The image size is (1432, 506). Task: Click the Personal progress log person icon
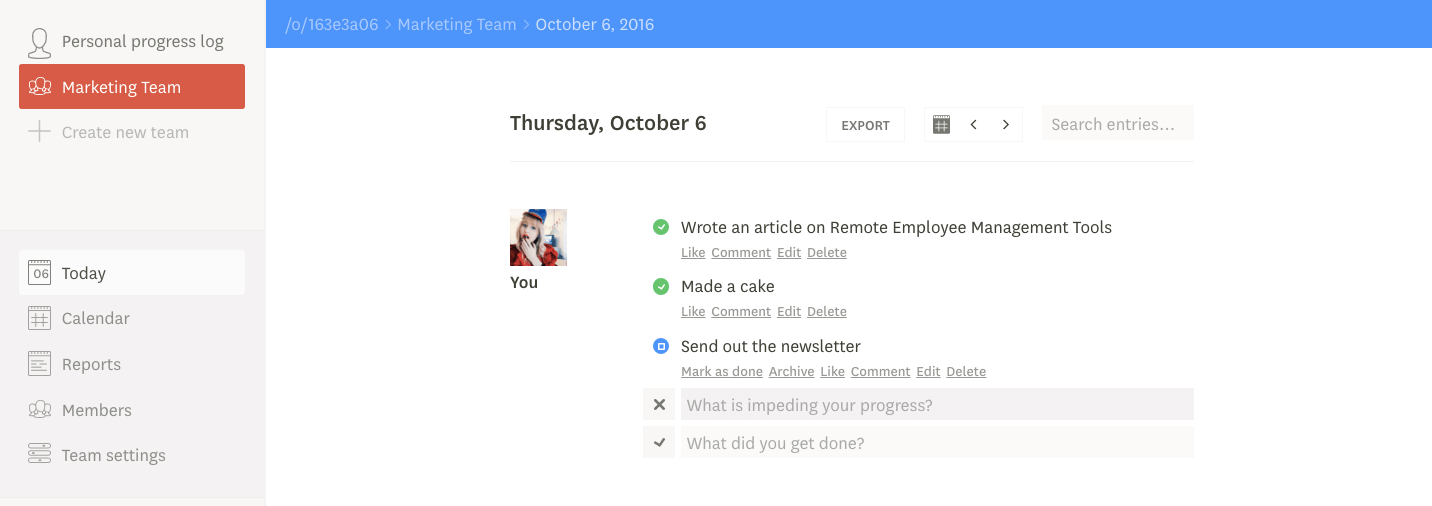tap(39, 42)
